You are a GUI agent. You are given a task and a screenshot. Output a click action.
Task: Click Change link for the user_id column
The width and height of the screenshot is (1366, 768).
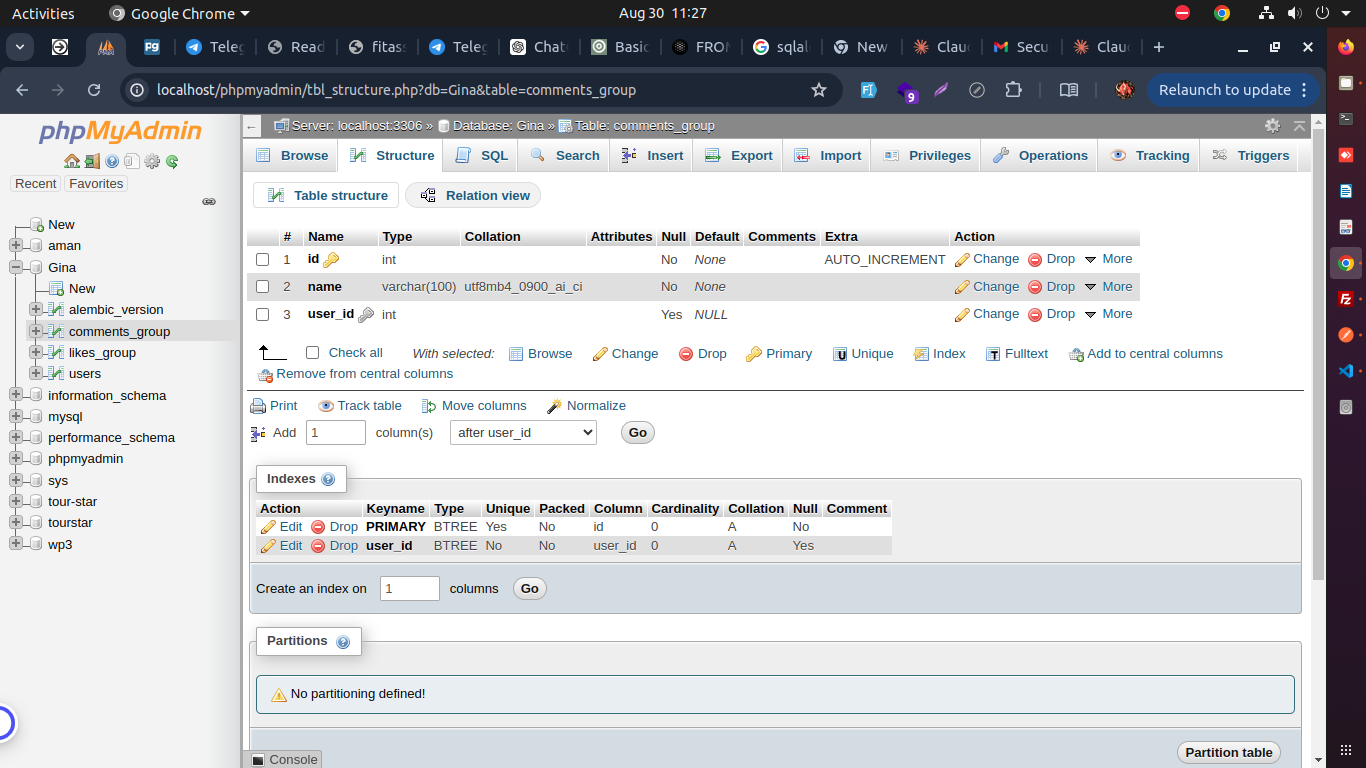click(987, 314)
